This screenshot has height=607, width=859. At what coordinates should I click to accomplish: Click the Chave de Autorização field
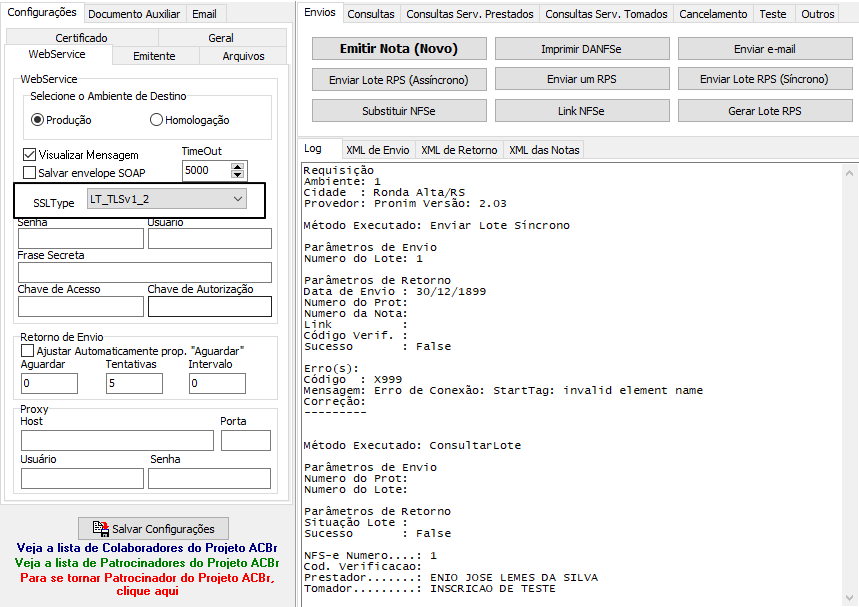pos(210,306)
